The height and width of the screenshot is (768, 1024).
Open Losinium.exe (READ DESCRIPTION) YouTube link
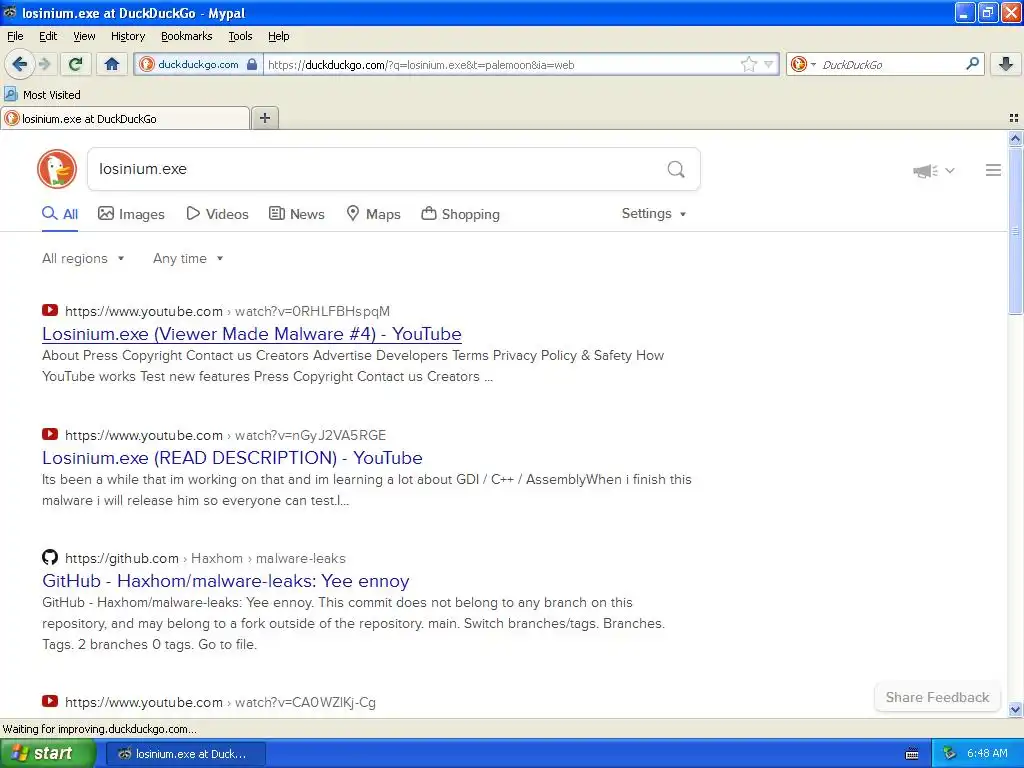pos(232,458)
